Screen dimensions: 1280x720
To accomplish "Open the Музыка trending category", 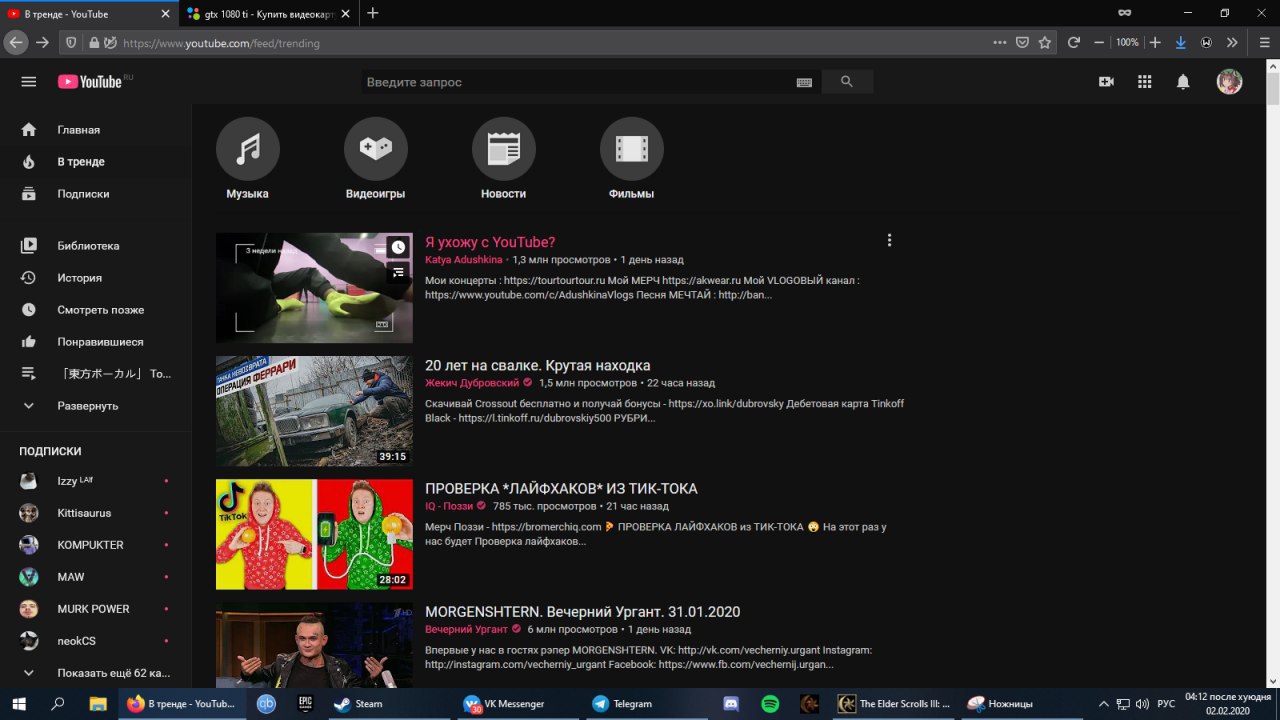I will coord(248,159).
